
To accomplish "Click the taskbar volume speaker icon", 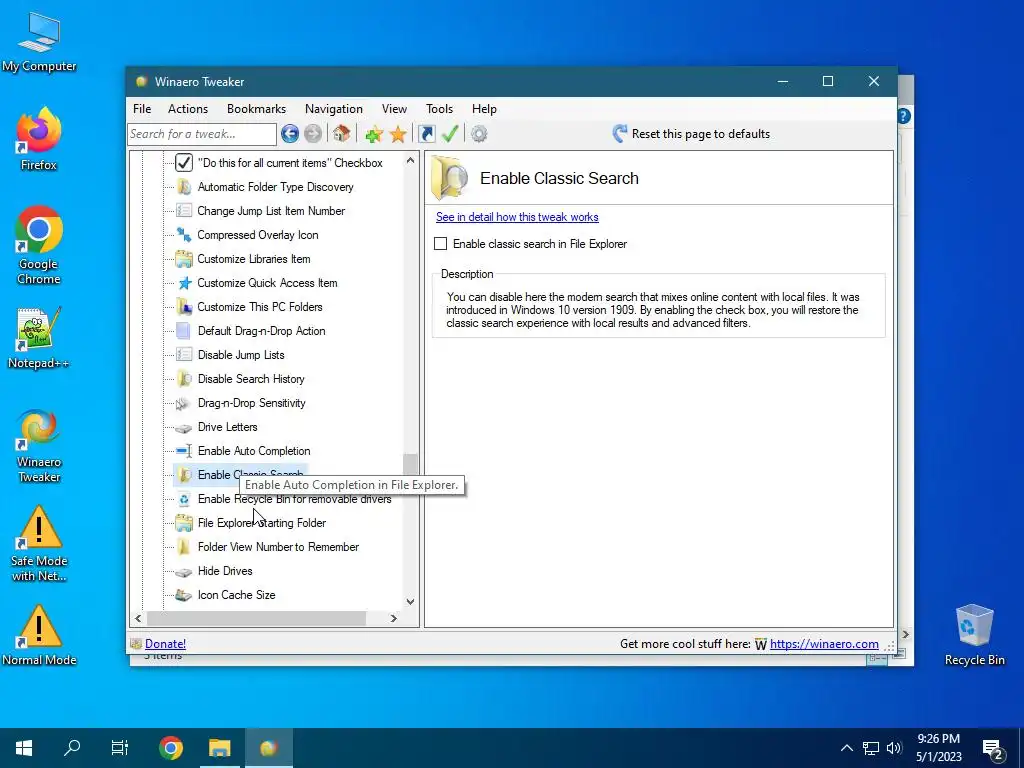I will [x=894, y=748].
